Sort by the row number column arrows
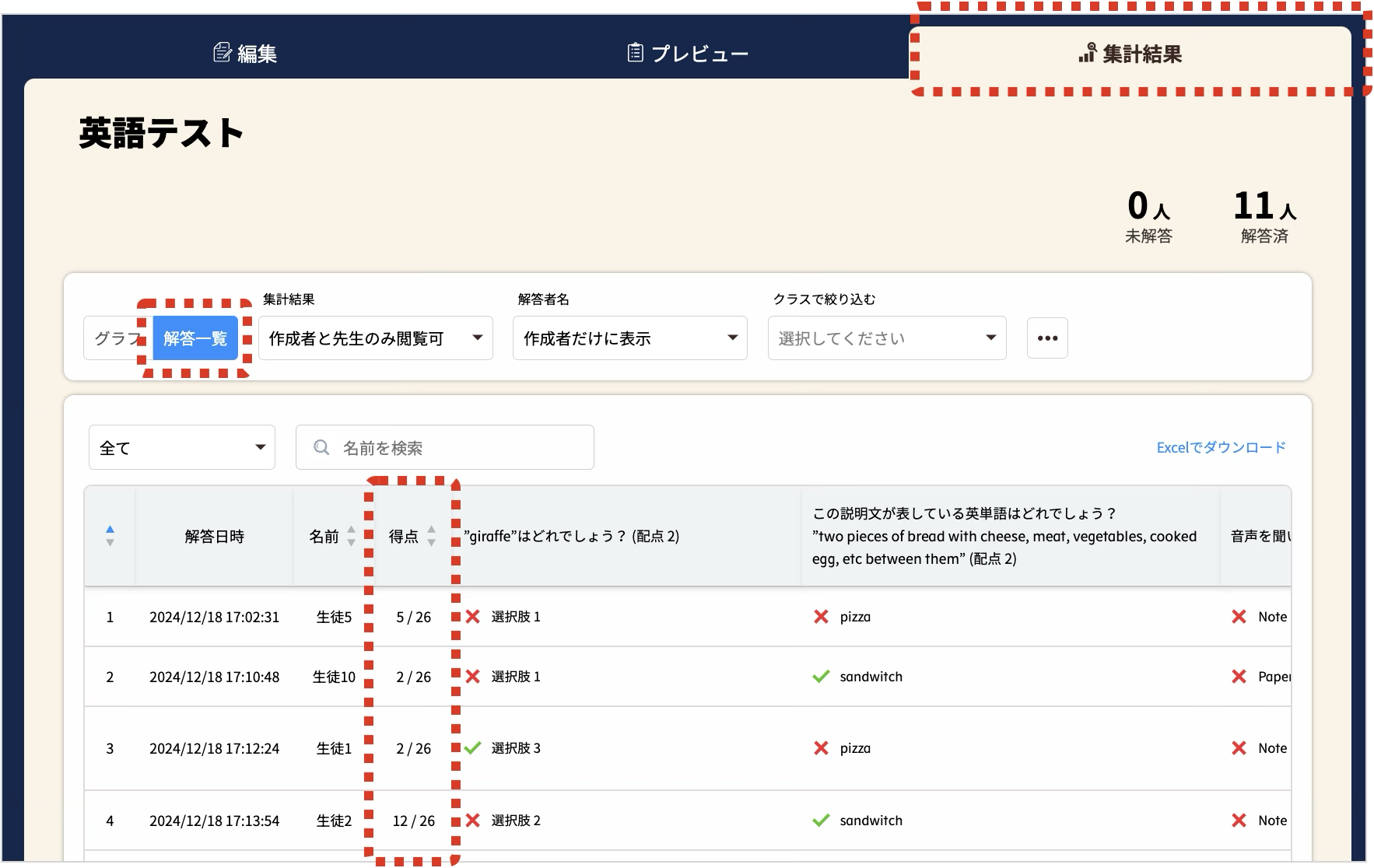 pyautogui.click(x=110, y=536)
